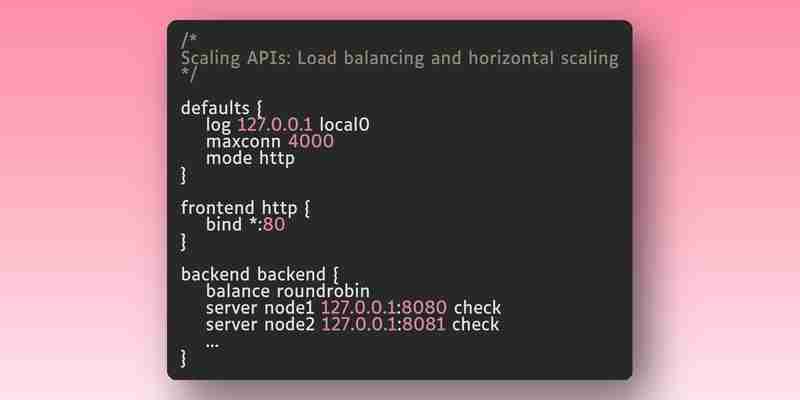Click the closing comment marker */
This screenshot has width=800, height=400.
[x=189, y=74]
